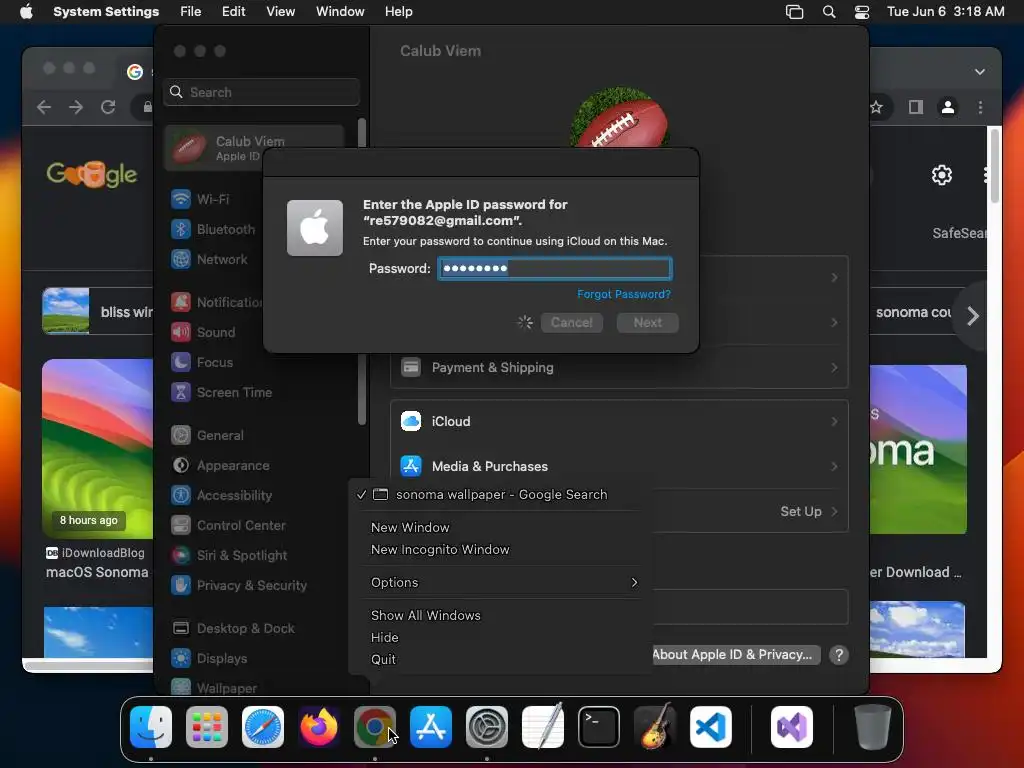Click Cancel in password dialog
1024x768 pixels.
point(571,323)
